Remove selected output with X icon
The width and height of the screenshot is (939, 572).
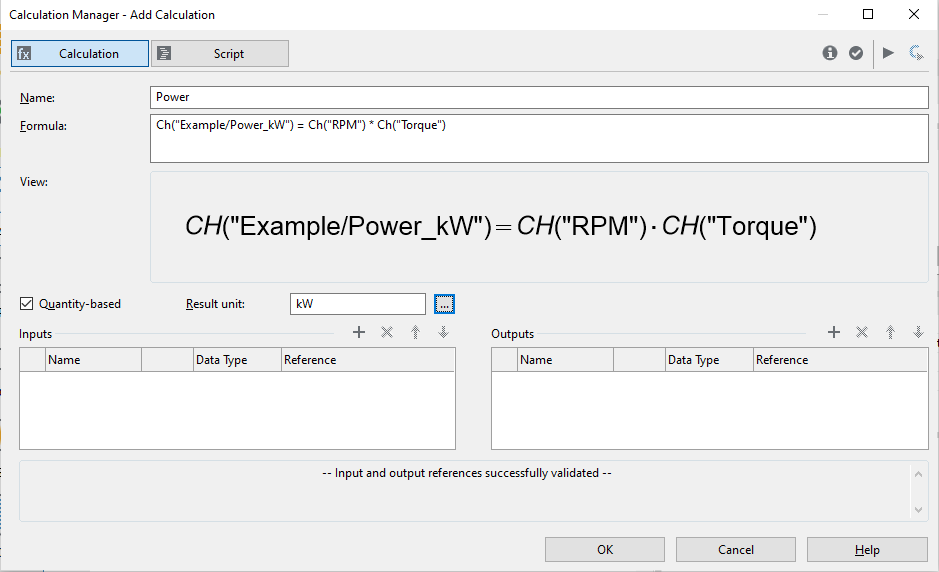(861, 333)
